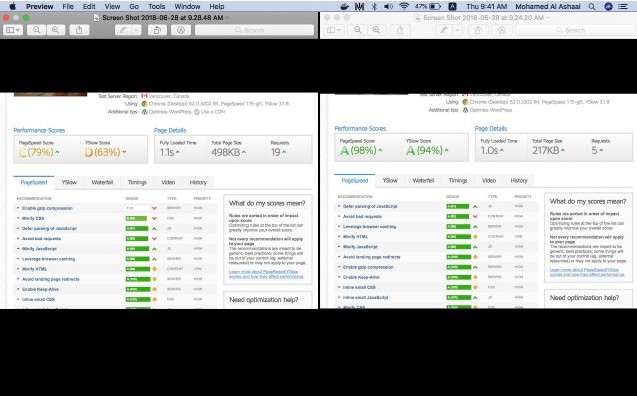Expand title chevron of 9.24.20 AM window
The width and height of the screenshot is (637, 396).
tap(548, 17)
